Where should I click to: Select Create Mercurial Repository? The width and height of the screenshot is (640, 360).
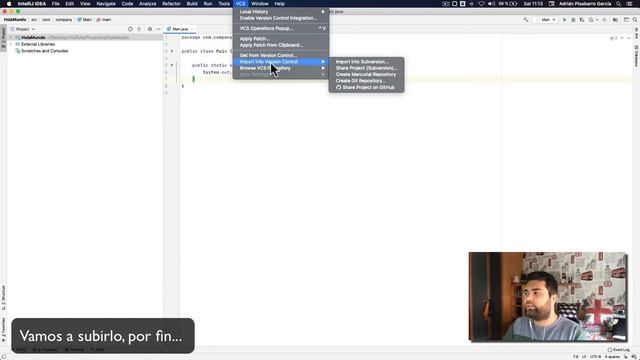click(367, 74)
